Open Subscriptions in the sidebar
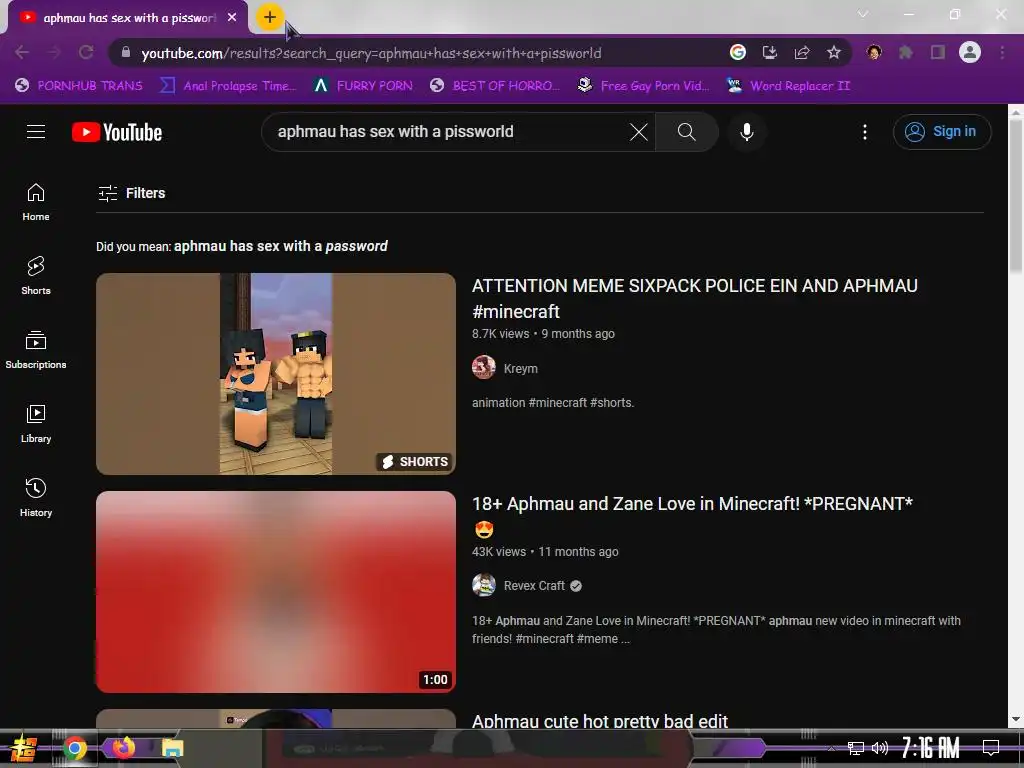This screenshot has width=1024, height=768. pyautogui.click(x=36, y=349)
